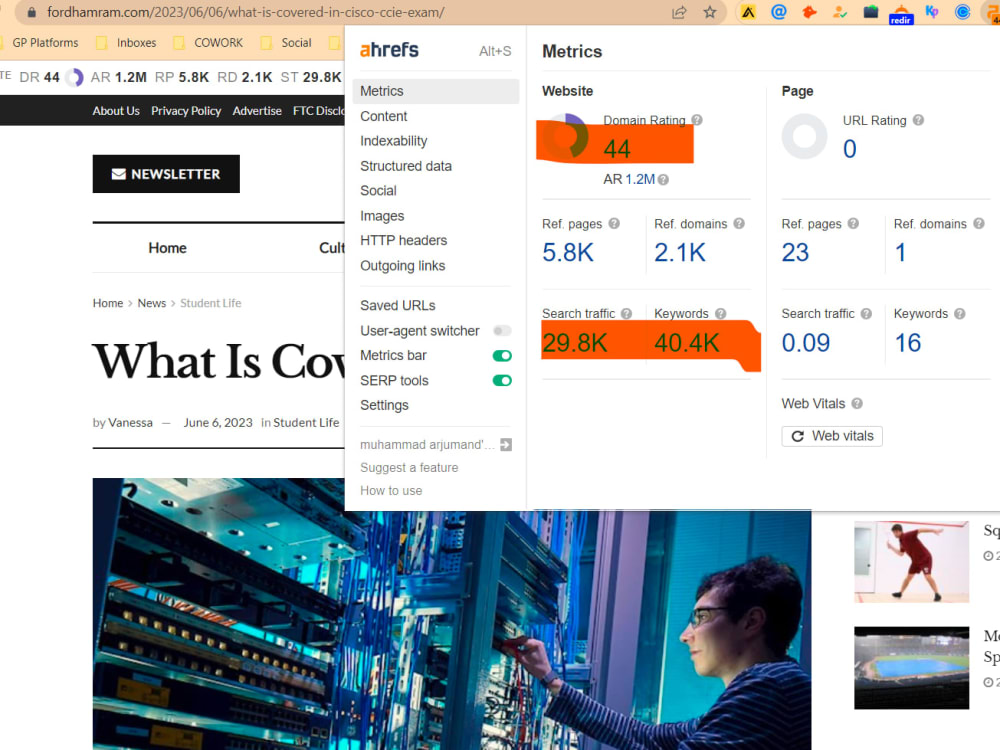Open the yellow black-A extension icon
1000x750 pixels.
(x=748, y=12)
